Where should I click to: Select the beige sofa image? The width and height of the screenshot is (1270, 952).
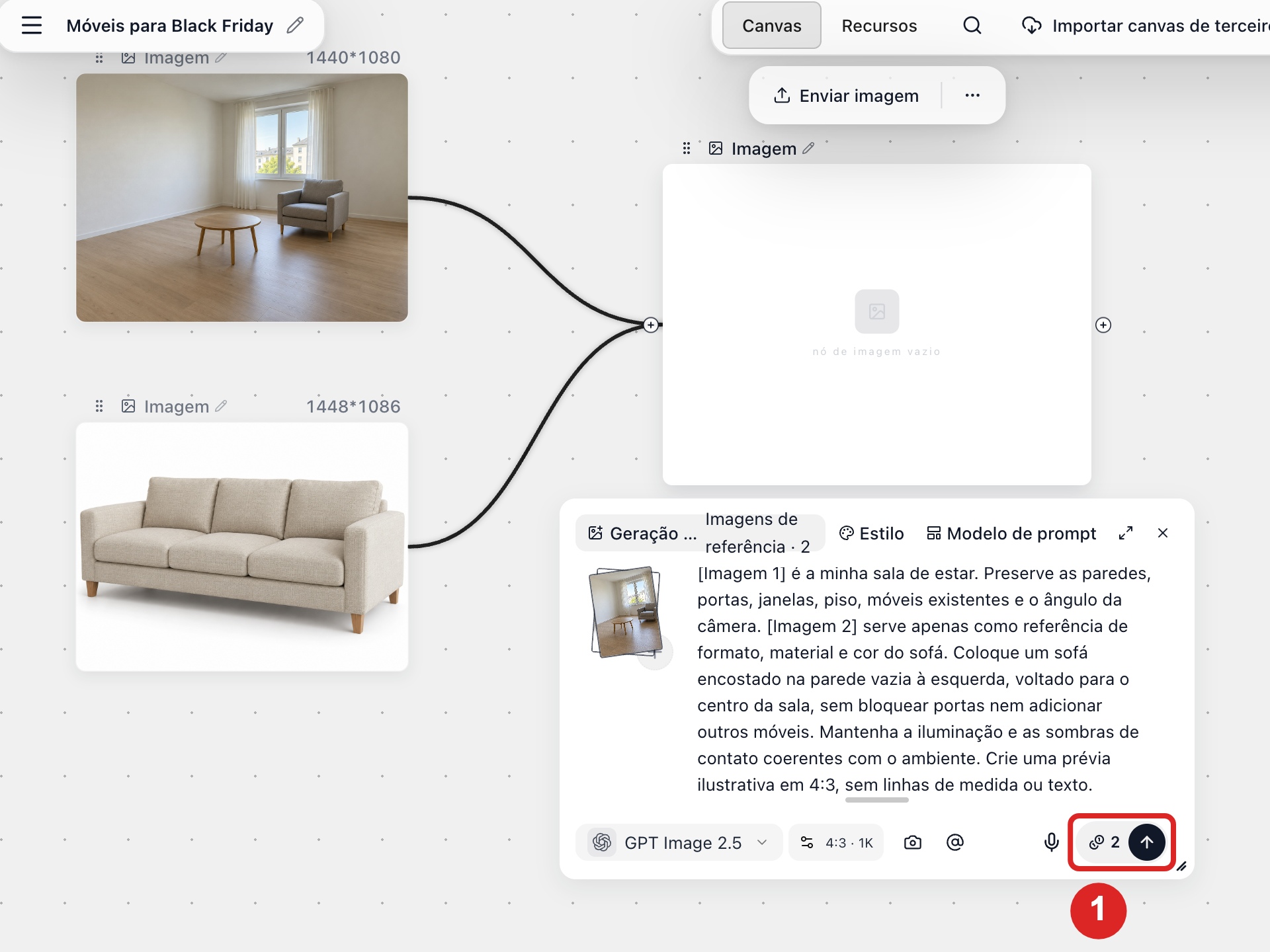tap(242, 547)
